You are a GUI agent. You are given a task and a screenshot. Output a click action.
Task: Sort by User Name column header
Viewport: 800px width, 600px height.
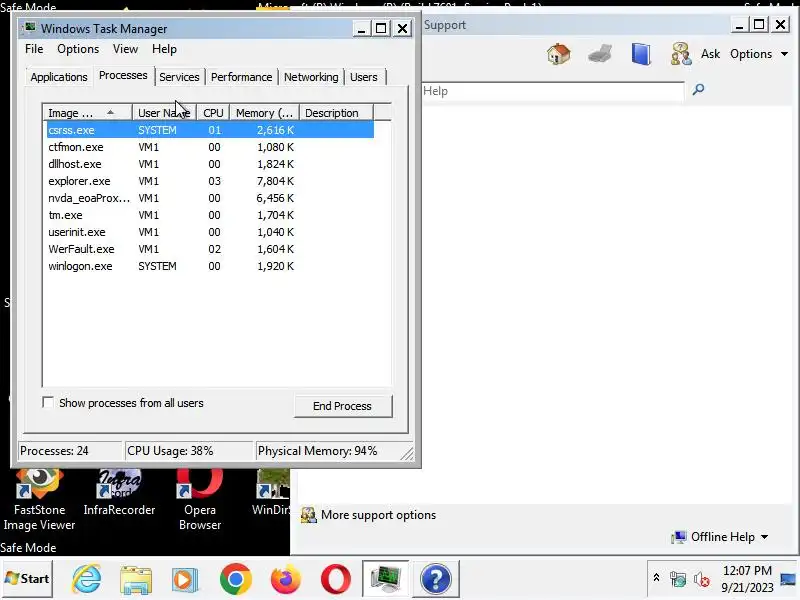click(164, 113)
